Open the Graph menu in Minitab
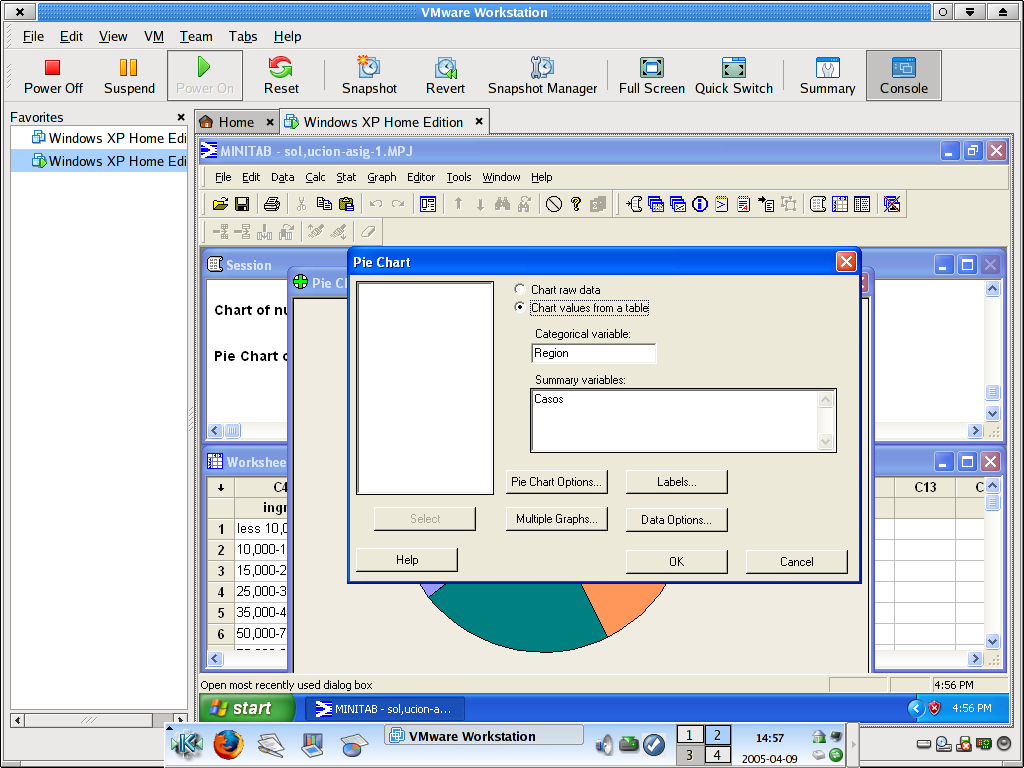Viewport: 1024px width, 768px height. (x=381, y=177)
